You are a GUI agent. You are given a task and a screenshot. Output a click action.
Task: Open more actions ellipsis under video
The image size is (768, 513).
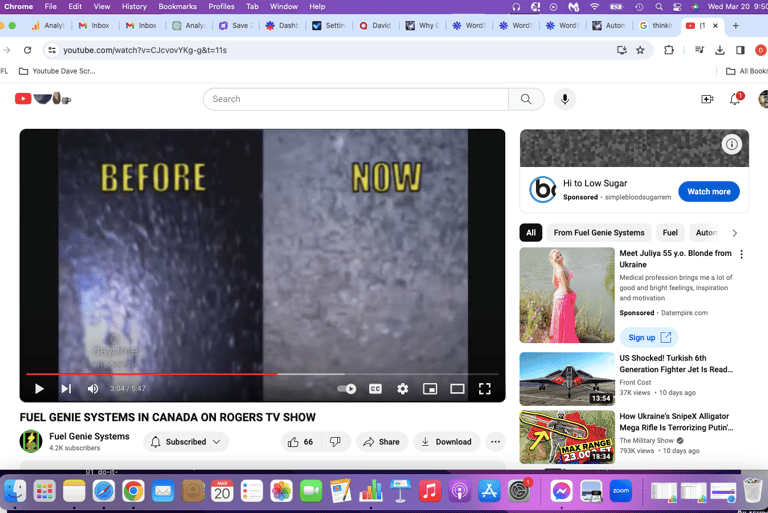point(496,442)
